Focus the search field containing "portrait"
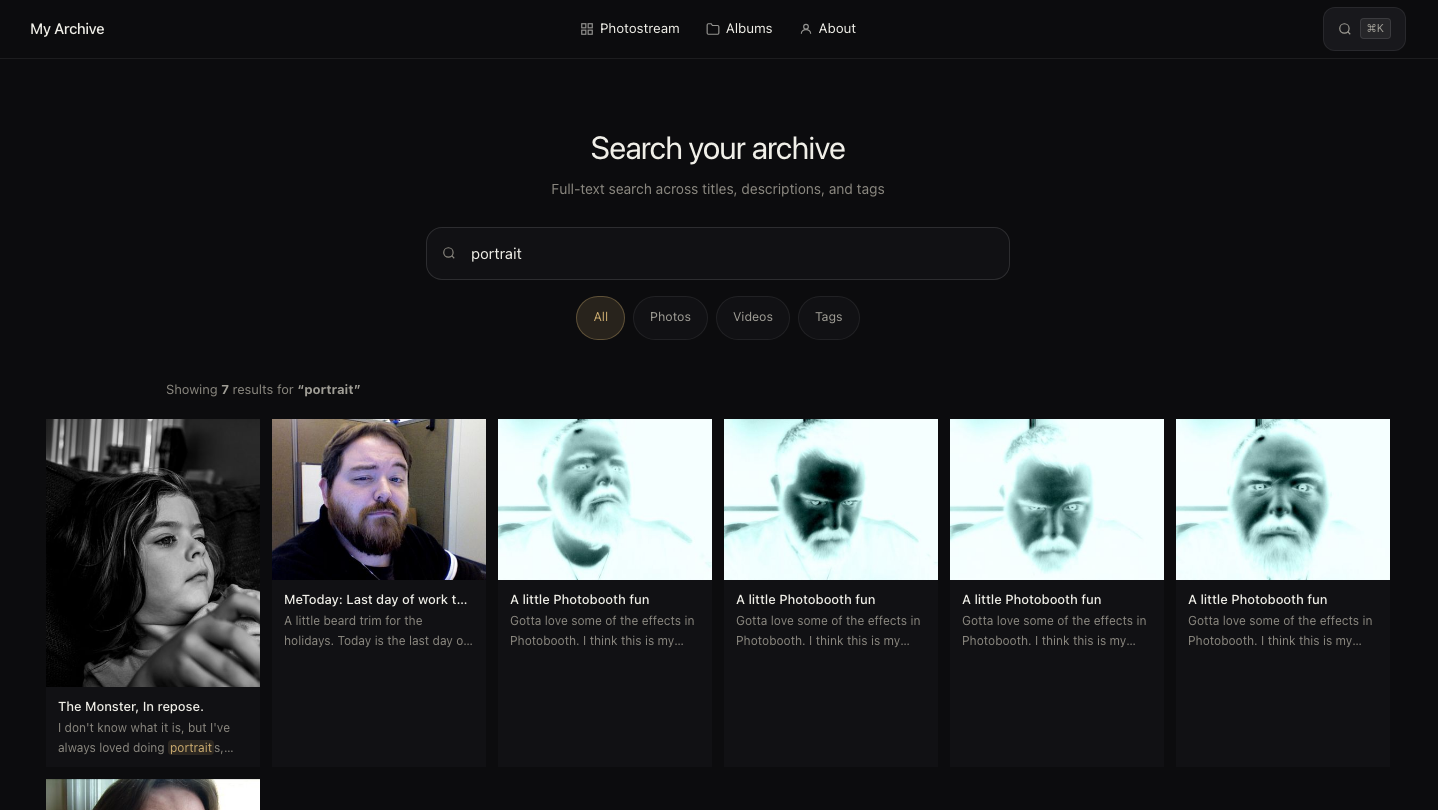This screenshot has width=1440, height=810. tap(718, 254)
